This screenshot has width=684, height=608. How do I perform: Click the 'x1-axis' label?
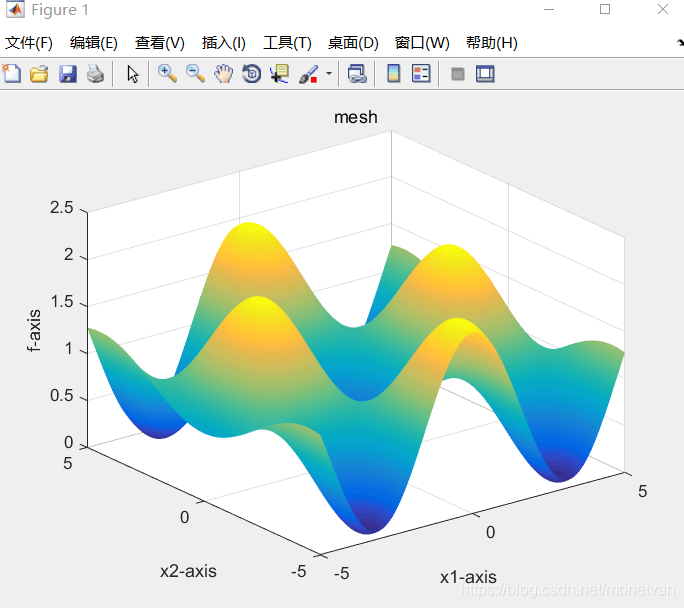coord(468,577)
